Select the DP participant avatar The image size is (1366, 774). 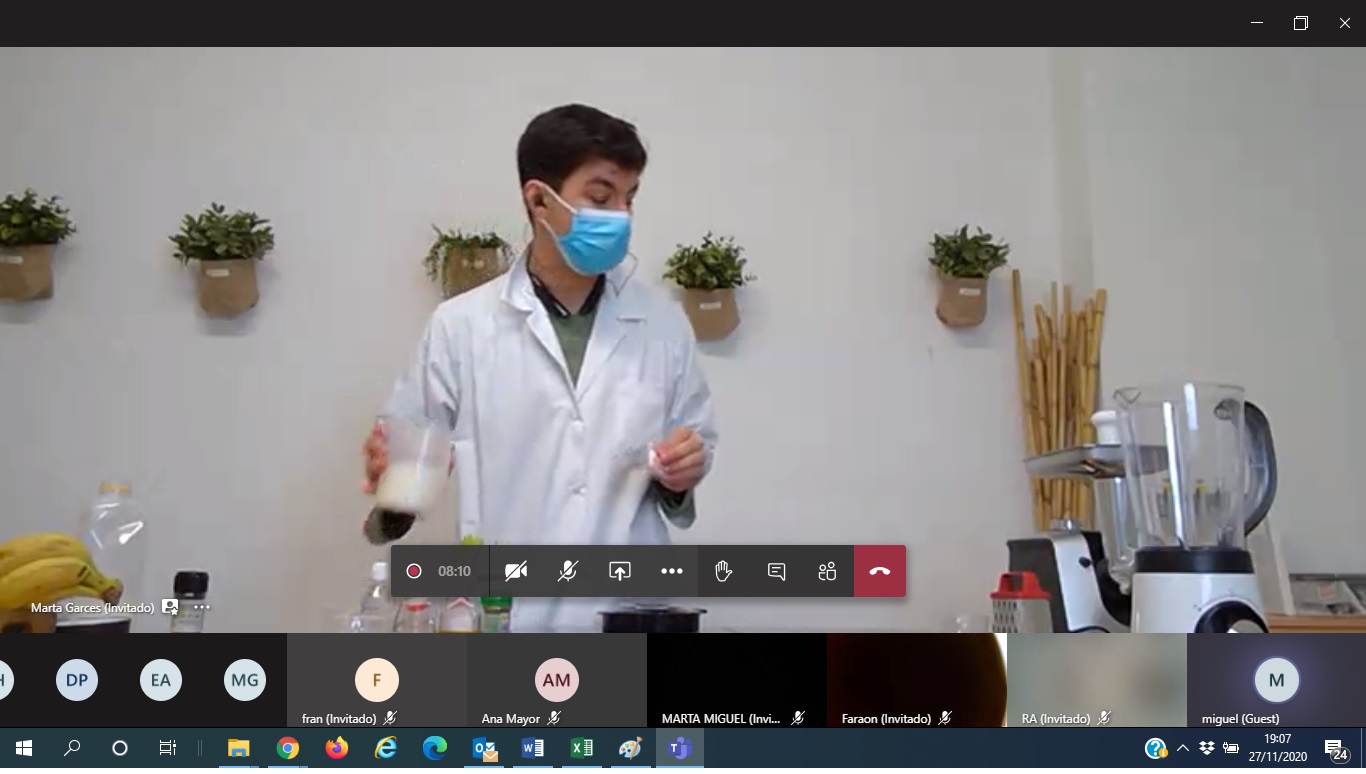[77, 680]
